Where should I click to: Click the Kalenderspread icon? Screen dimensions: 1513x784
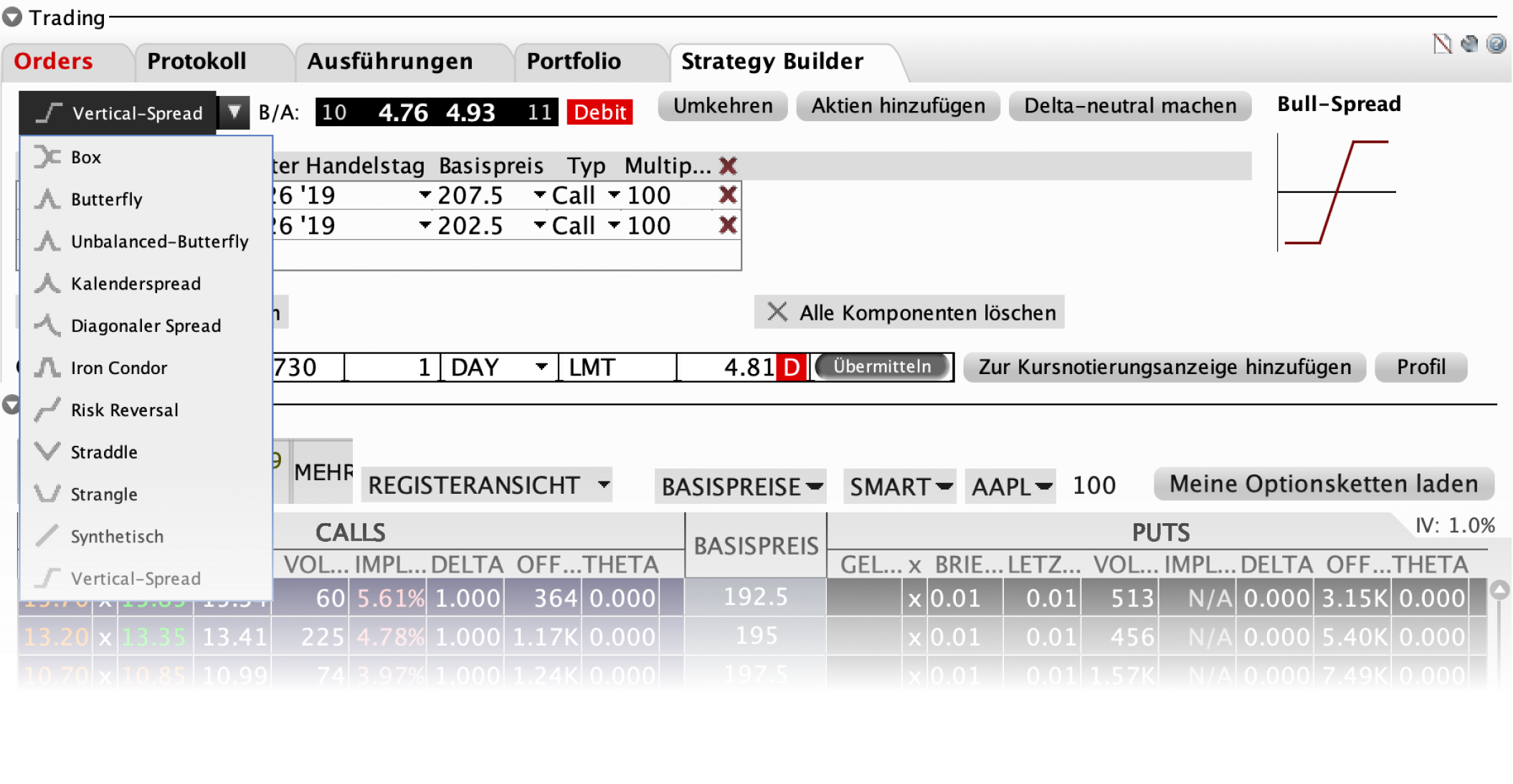click(47, 283)
